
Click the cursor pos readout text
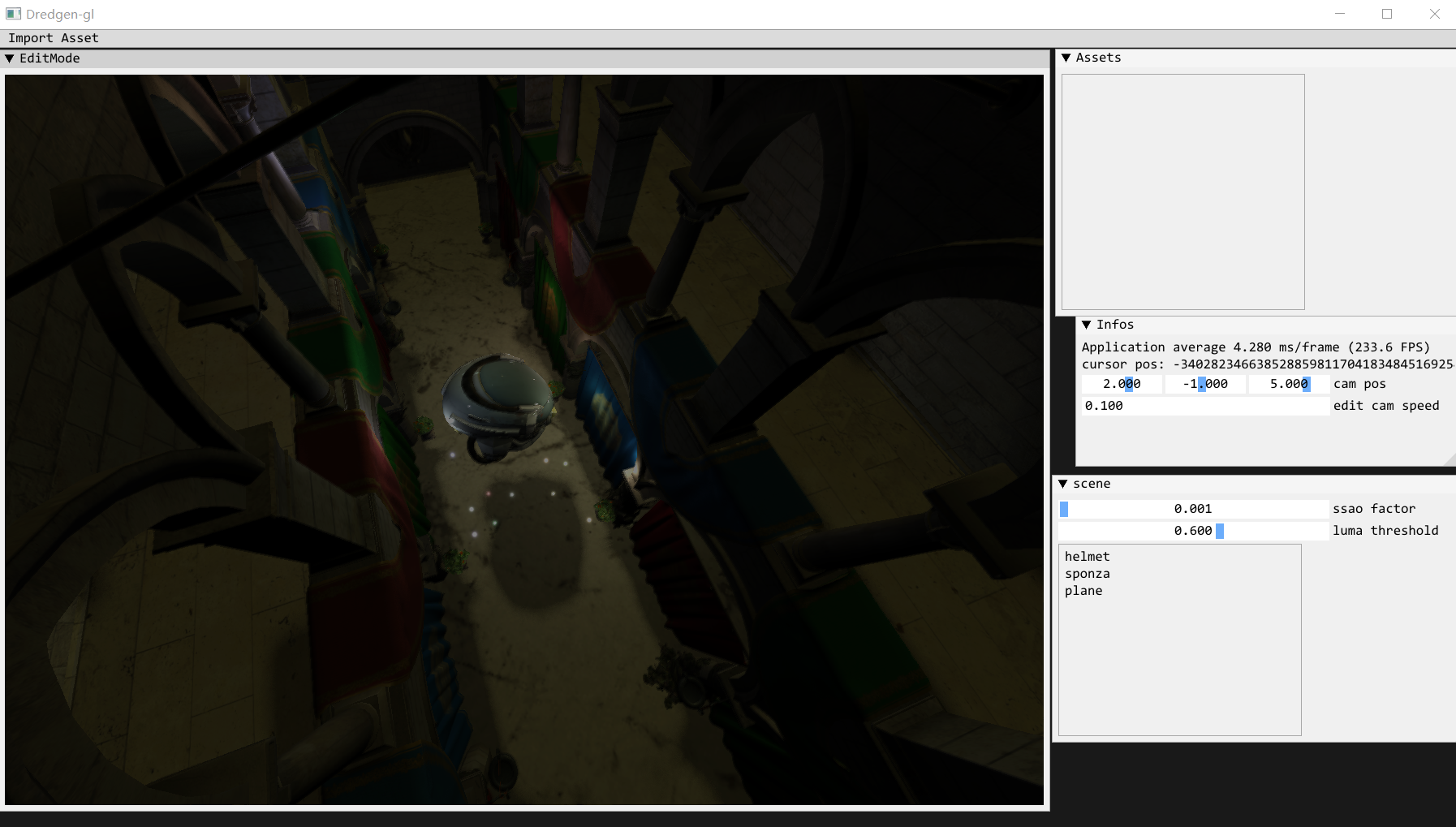click(1268, 364)
